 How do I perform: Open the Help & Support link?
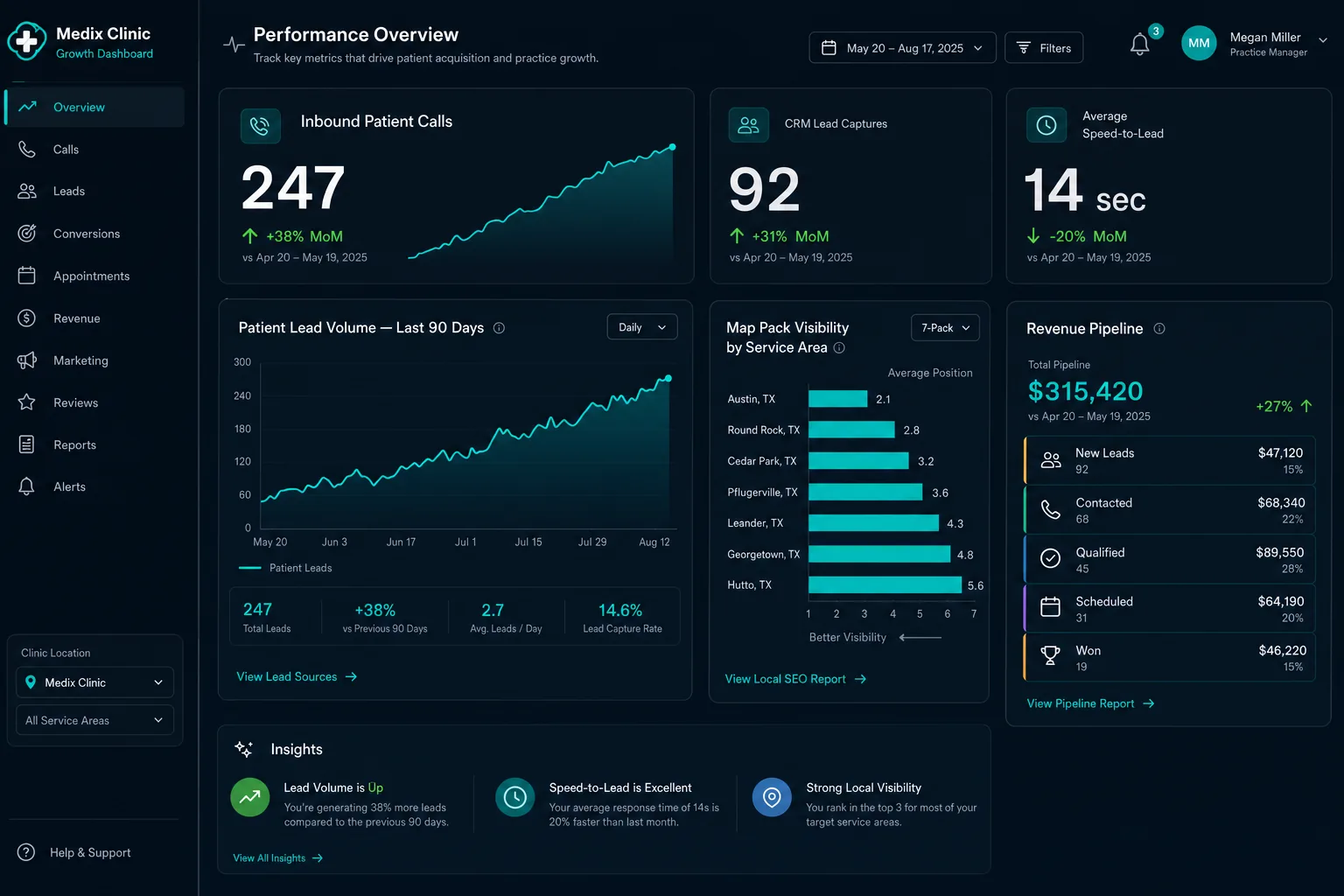90,852
